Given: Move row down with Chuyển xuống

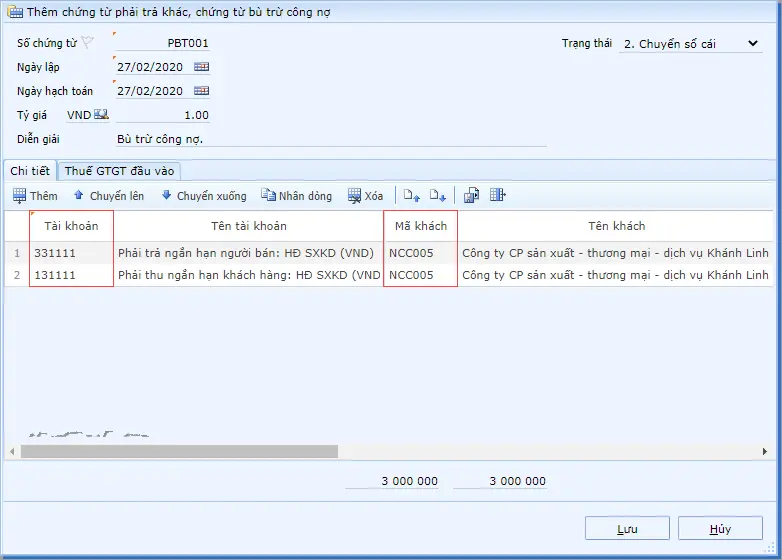Looking at the screenshot, I should point(204,196).
